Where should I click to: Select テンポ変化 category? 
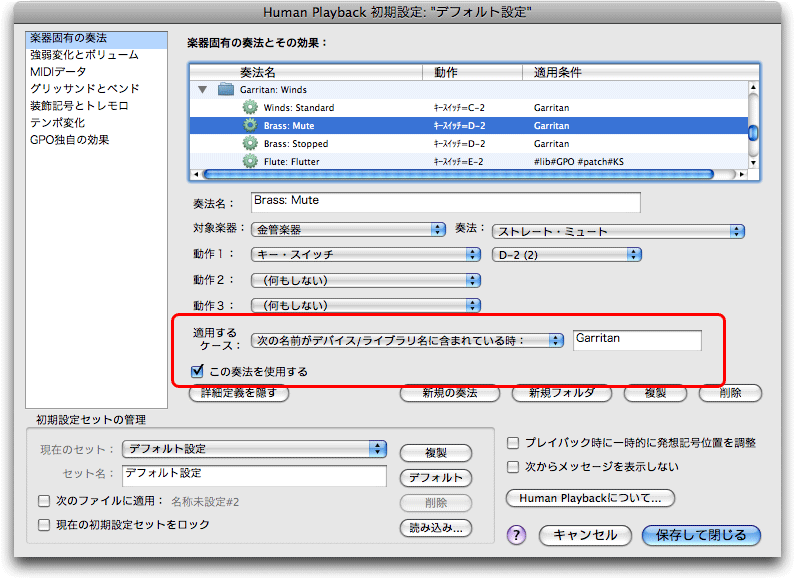tap(96, 123)
